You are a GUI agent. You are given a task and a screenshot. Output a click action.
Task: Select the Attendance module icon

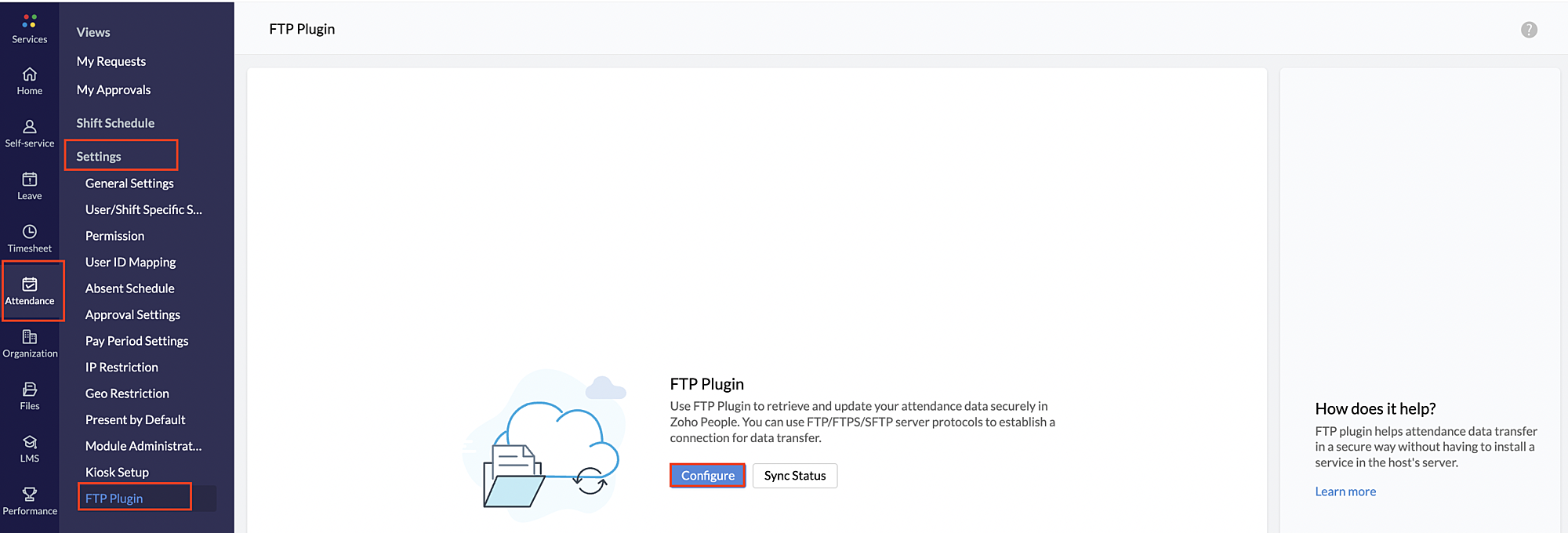tap(30, 285)
